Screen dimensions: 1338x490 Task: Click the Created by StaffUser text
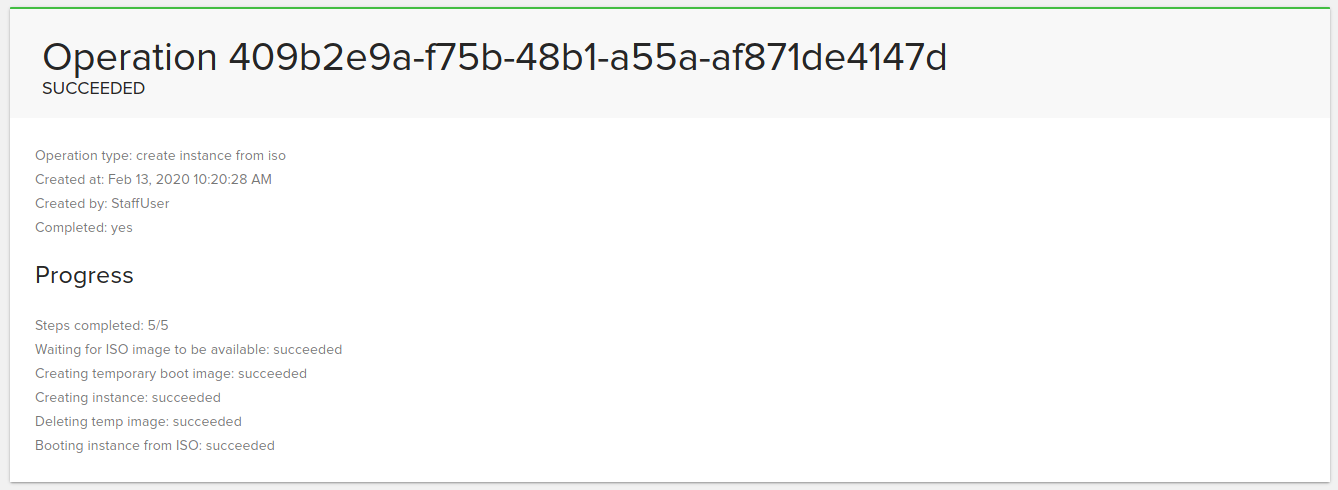pyautogui.click(x=102, y=204)
